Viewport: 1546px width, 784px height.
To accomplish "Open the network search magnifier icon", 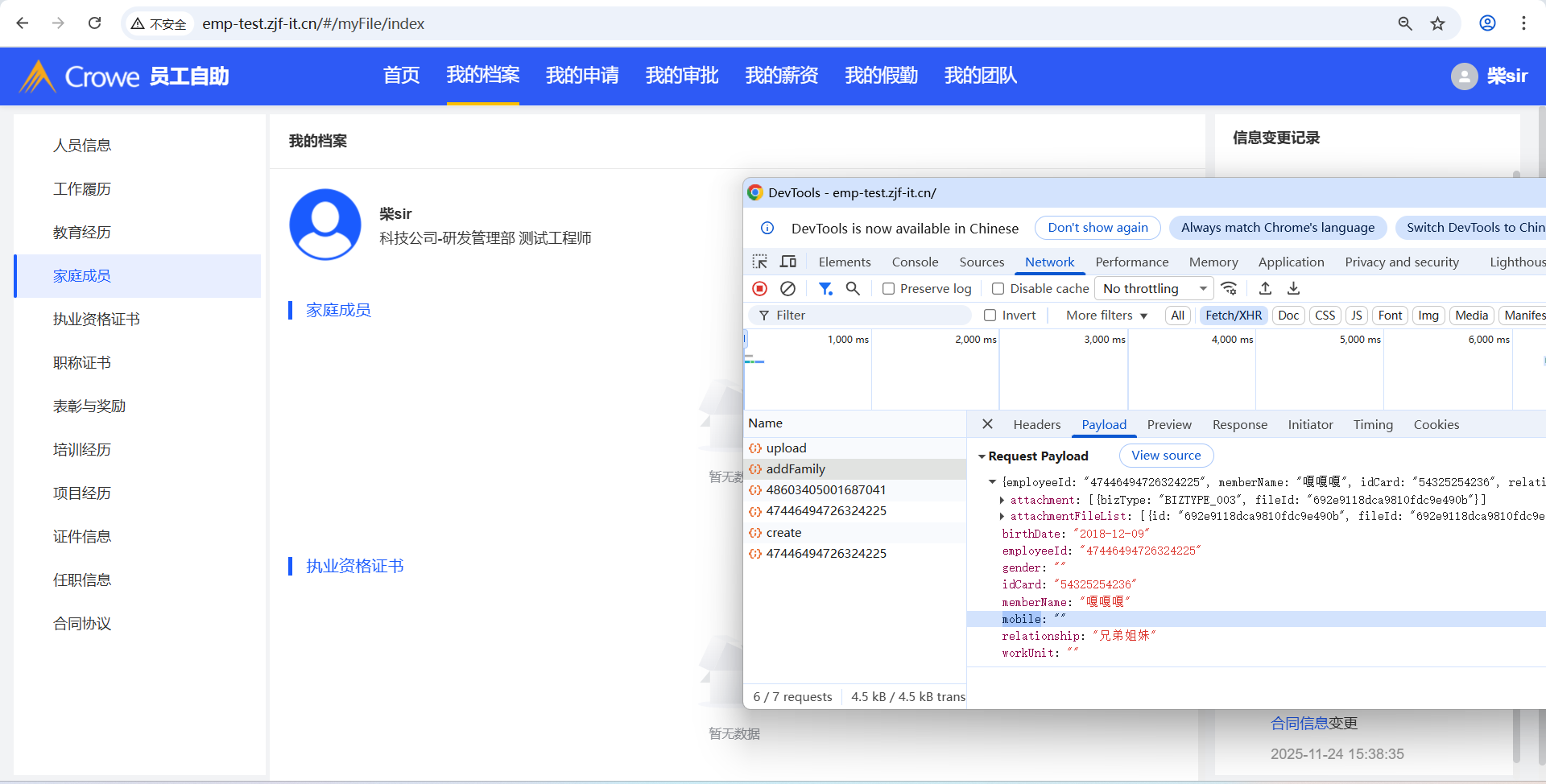I will [x=853, y=288].
